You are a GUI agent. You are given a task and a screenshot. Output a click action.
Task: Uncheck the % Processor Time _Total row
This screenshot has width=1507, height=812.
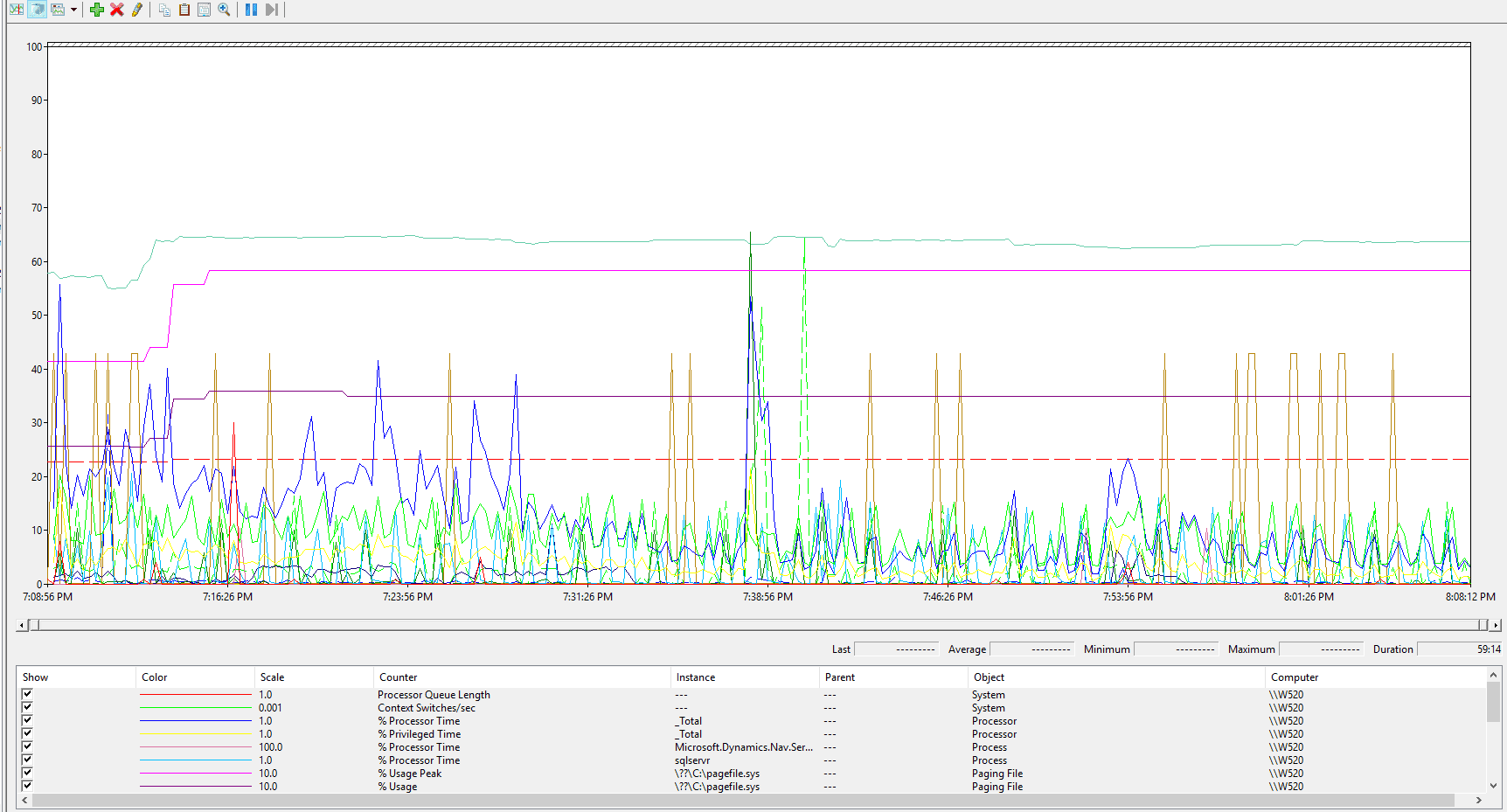[x=27, y=720]
